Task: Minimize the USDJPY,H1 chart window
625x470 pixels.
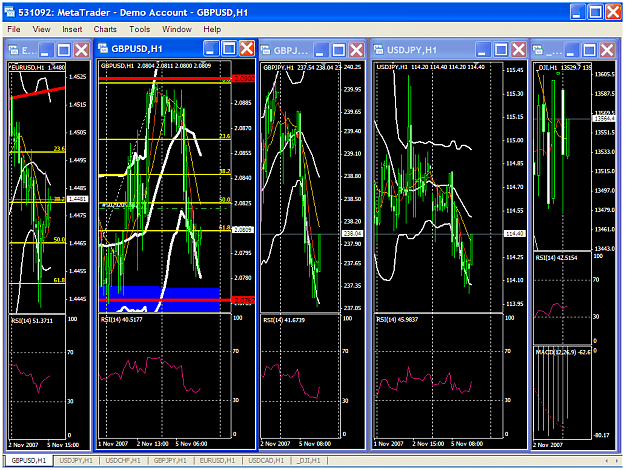Action: tap(483, 50)
